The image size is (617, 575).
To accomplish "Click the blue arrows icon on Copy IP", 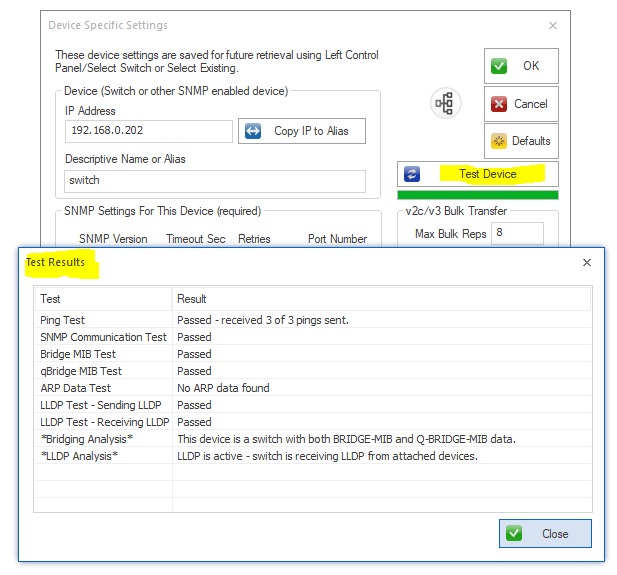I will click(253, 131).
